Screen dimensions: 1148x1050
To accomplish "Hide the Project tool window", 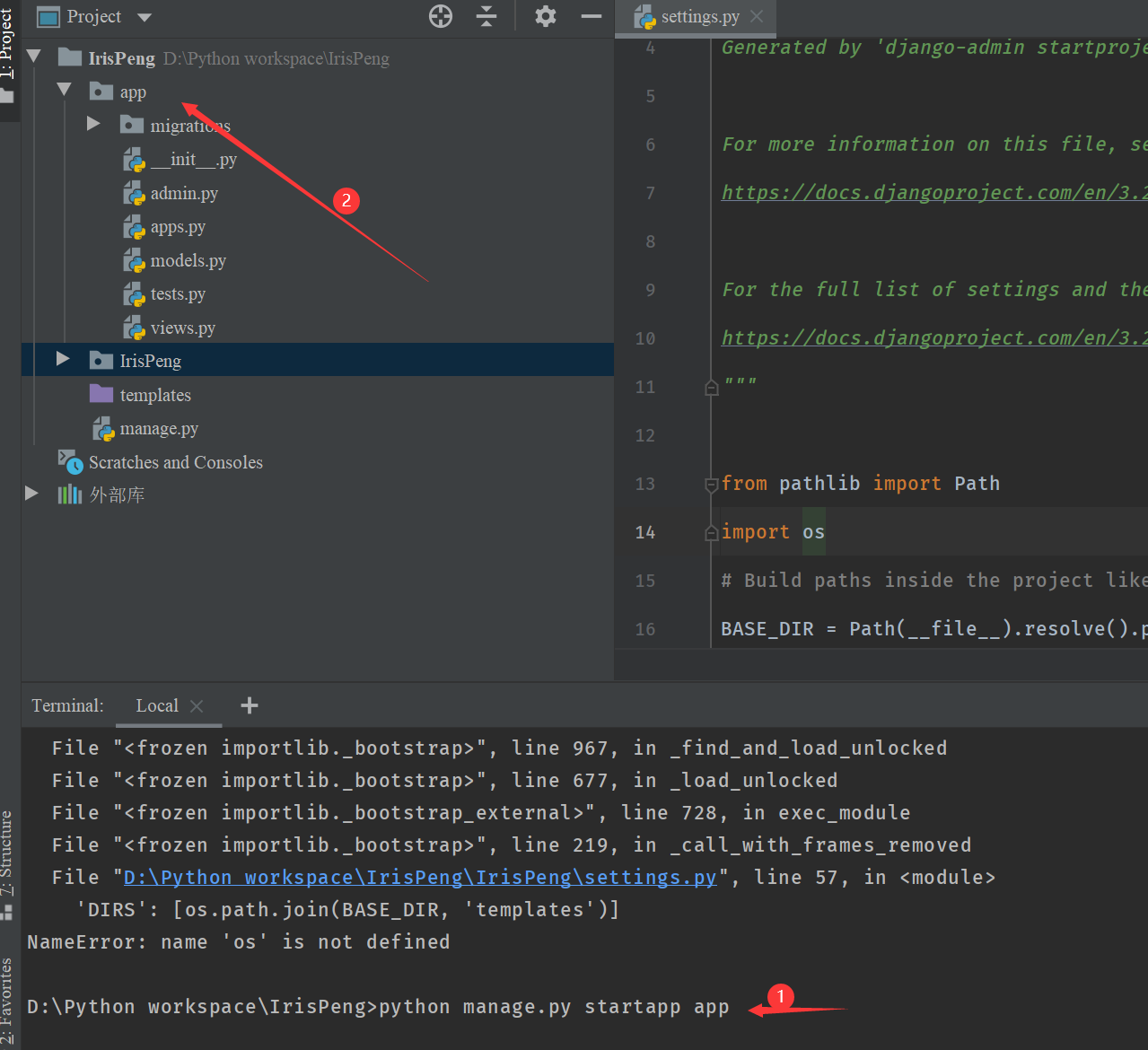I will 592,16.
